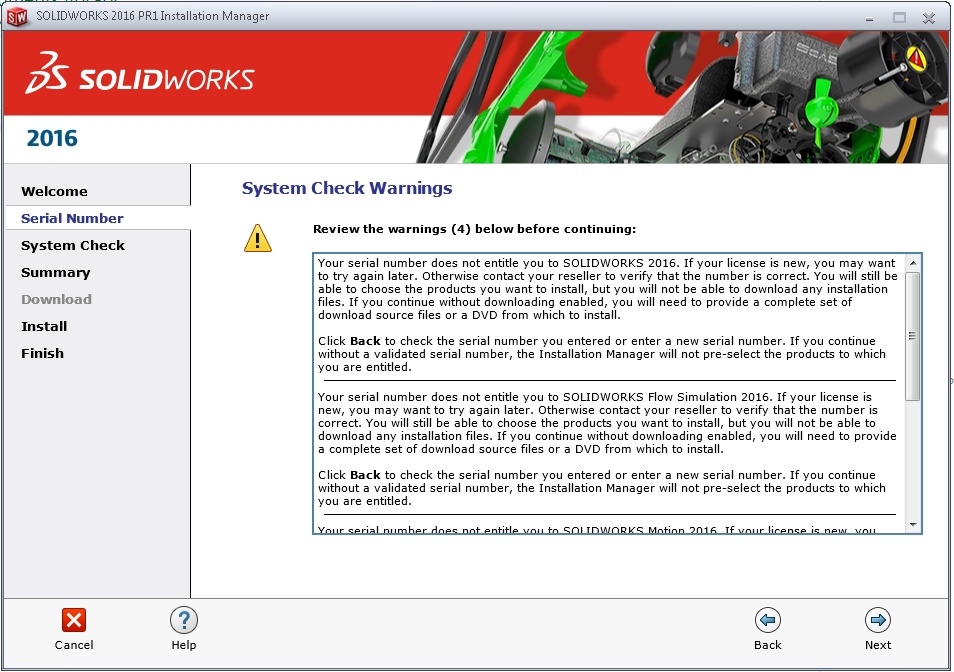This screenshot has height=672, width=954.
Task: Open System Check step in sidebar
Action: pyautogui.click(x=73, y=246)
